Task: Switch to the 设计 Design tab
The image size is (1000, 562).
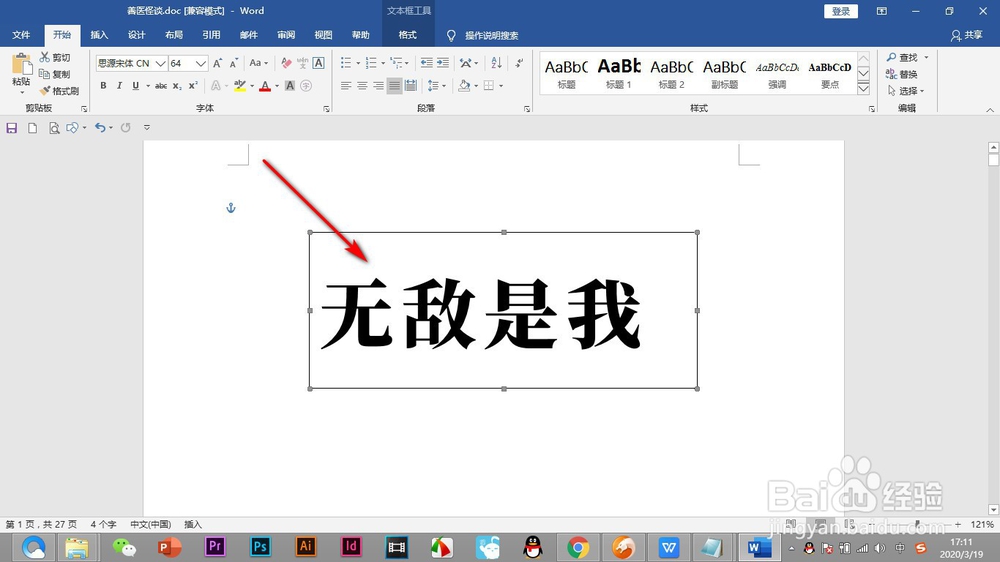Action: click(136, 35)
